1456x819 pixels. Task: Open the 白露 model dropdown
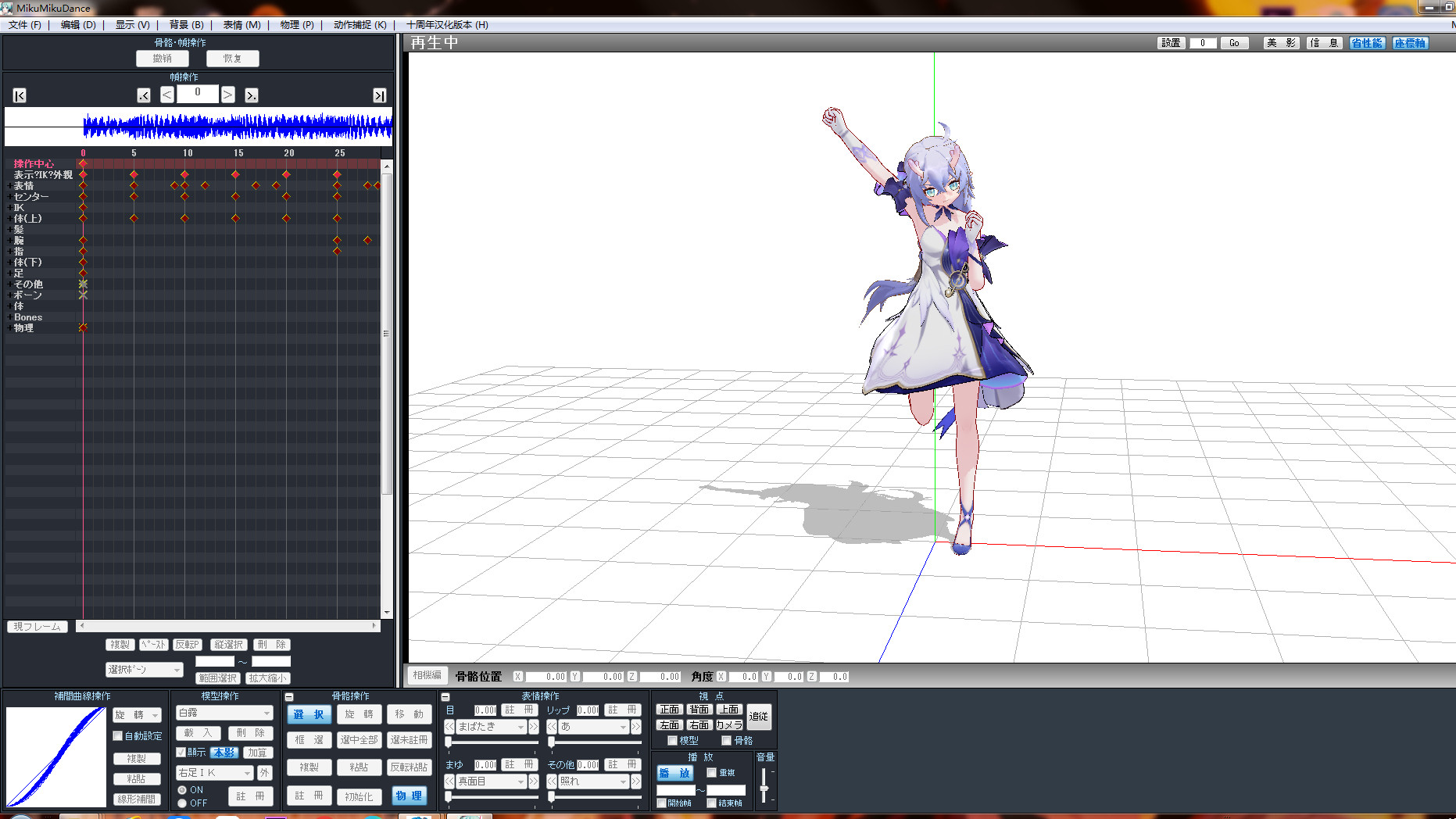[x=224, y=713]
